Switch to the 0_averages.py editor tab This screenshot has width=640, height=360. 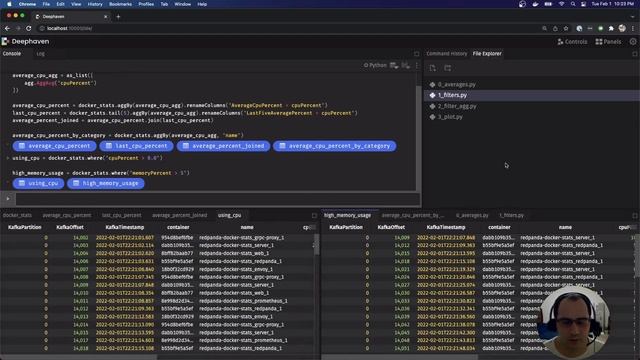(x=472, y=215)
